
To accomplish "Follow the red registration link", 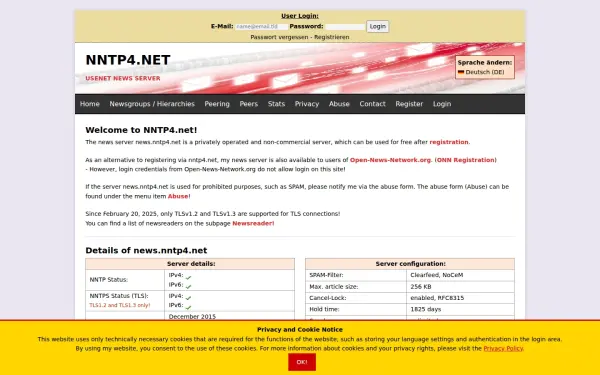I will (x=449, y=142).
